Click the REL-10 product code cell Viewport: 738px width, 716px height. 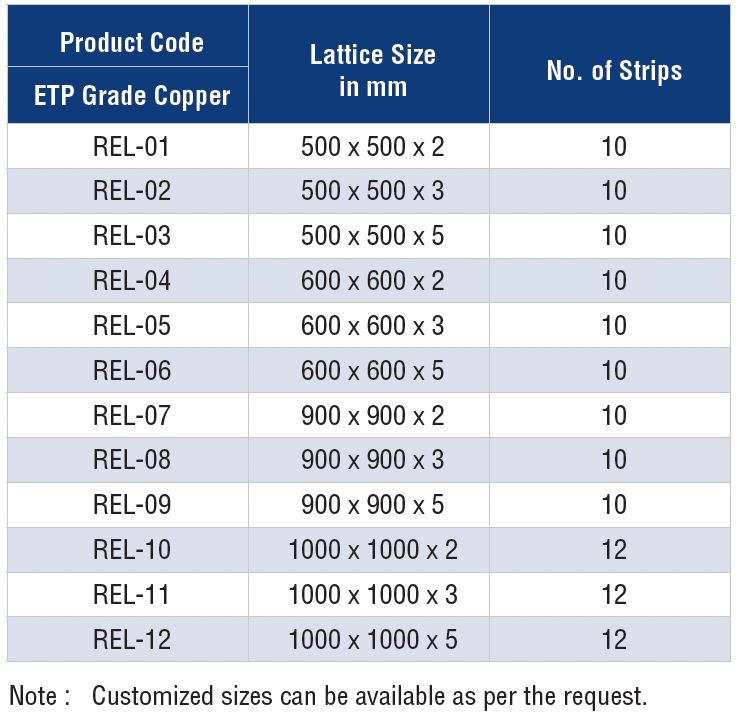131,550
